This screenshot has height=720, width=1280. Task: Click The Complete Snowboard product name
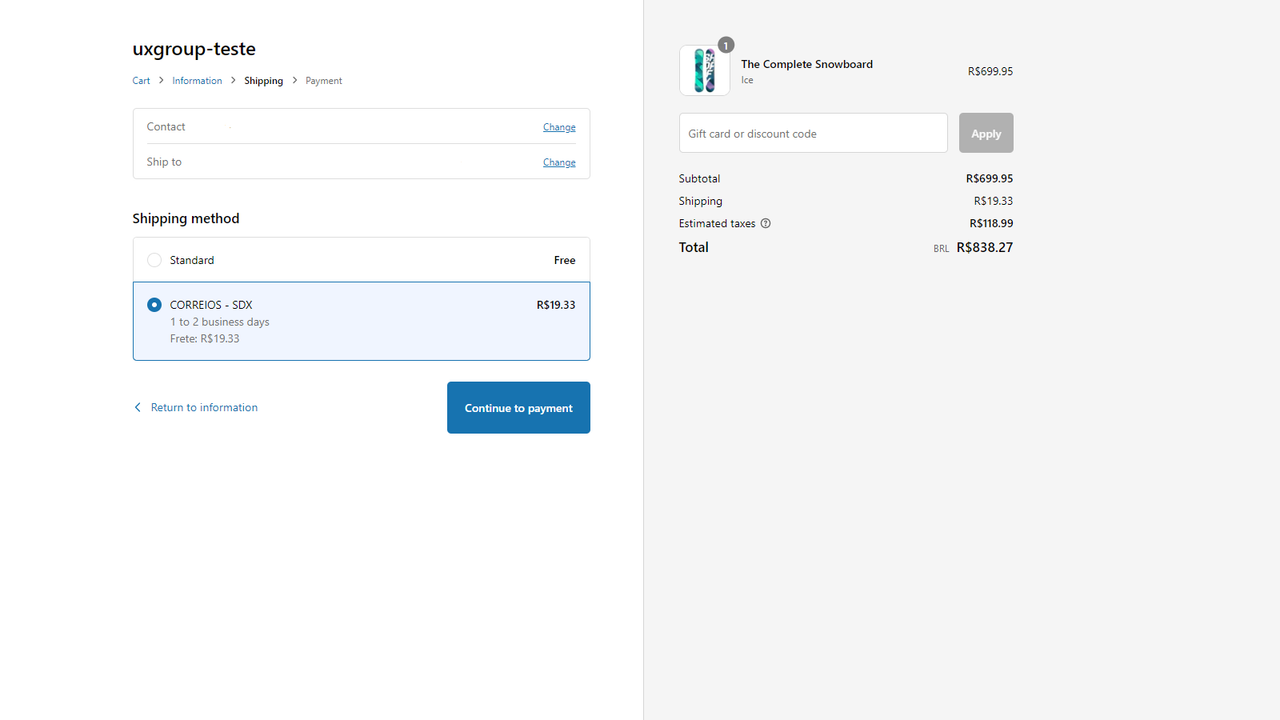click(x=807, y=64)
